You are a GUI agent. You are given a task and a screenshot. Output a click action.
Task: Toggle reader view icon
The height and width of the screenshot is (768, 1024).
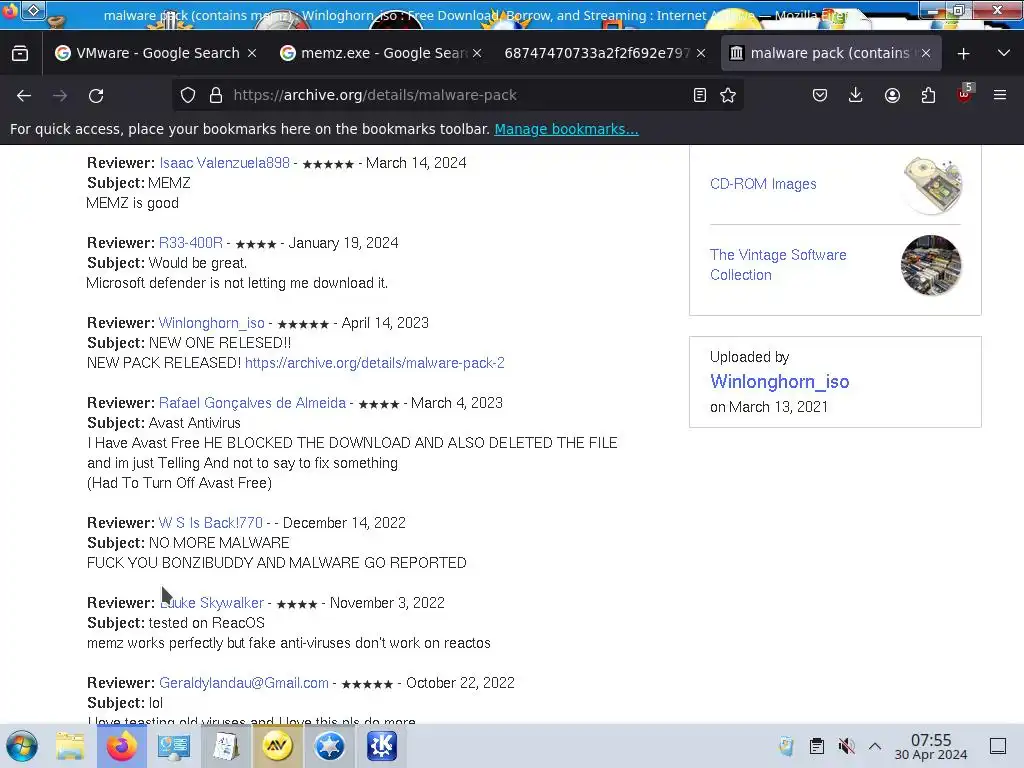click(699, 95)
